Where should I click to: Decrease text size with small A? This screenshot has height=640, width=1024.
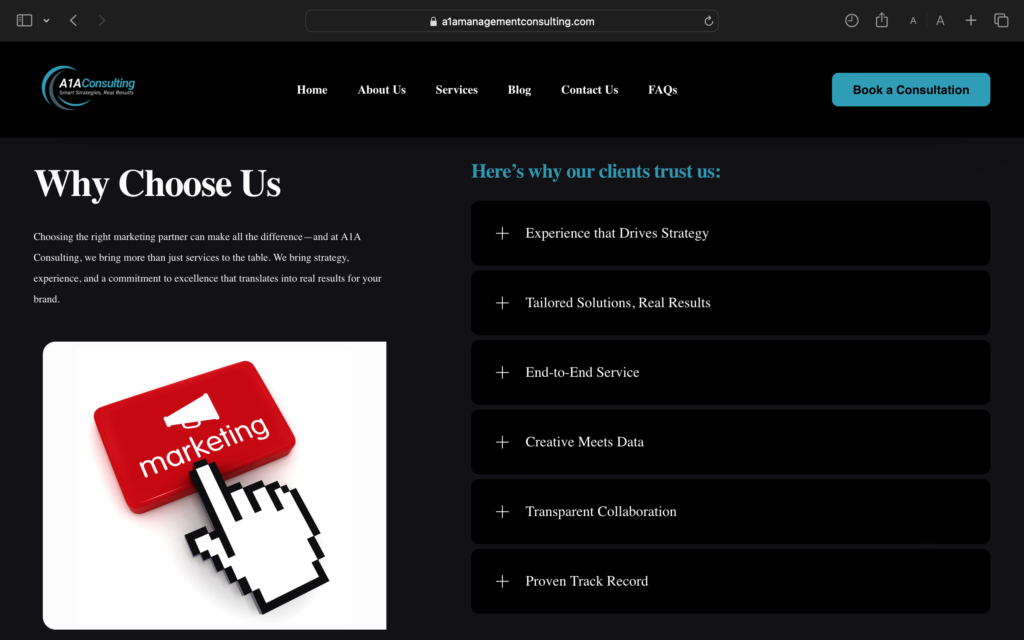[913, 21]
